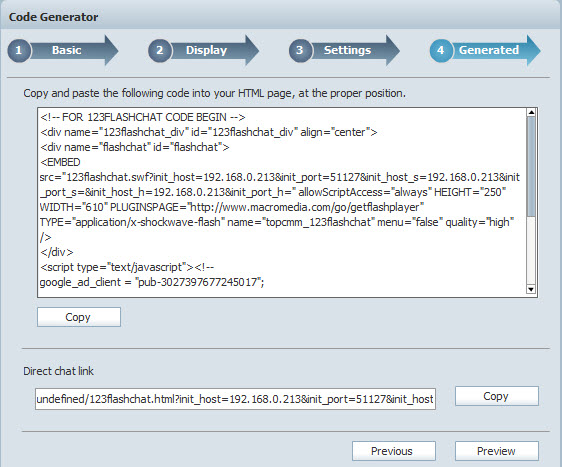Open the Preview of the chat
The height and width of the screenshot is (467, 562).
point(497,451)
